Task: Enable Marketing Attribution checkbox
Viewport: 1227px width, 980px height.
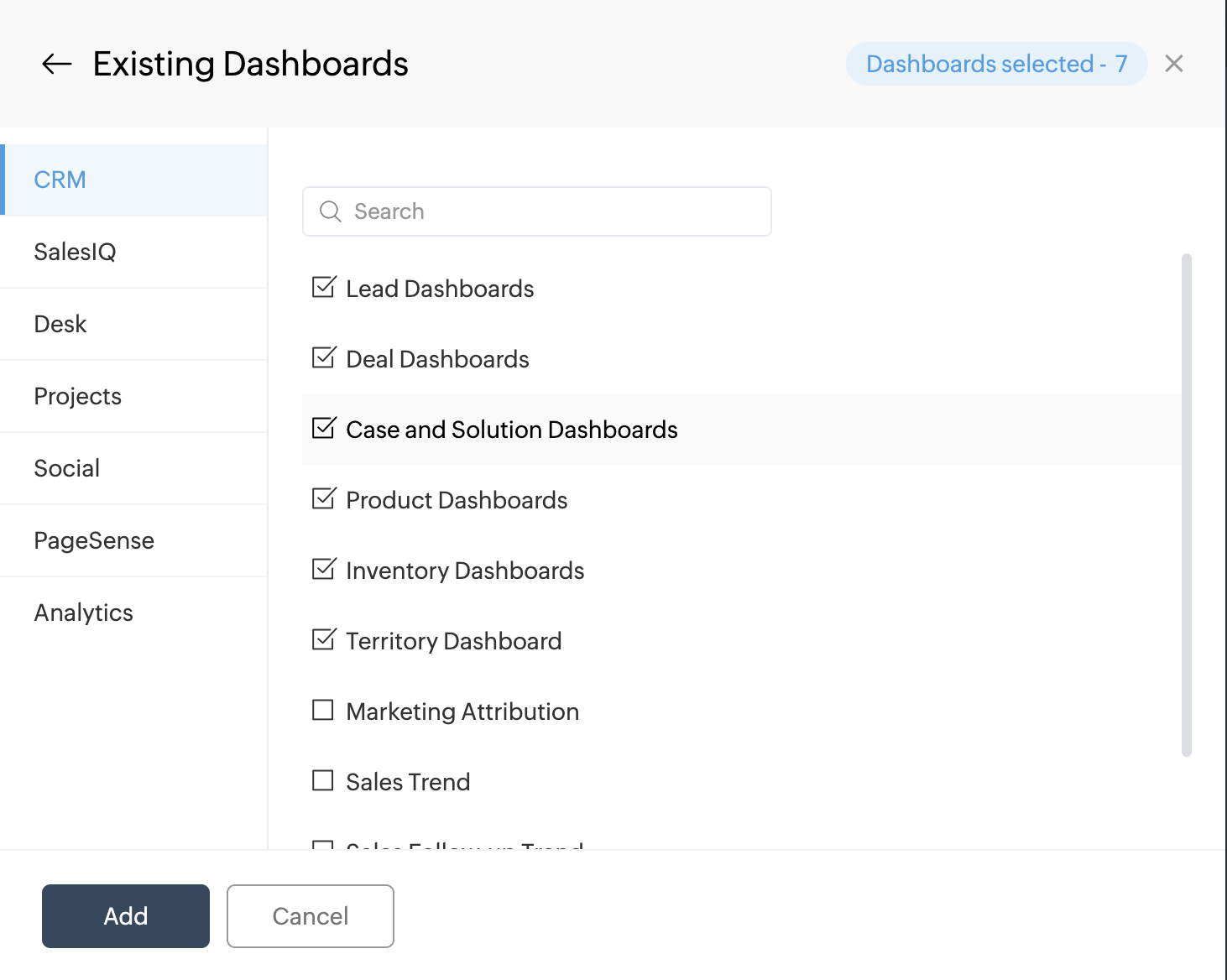Action: pos(323,711)
